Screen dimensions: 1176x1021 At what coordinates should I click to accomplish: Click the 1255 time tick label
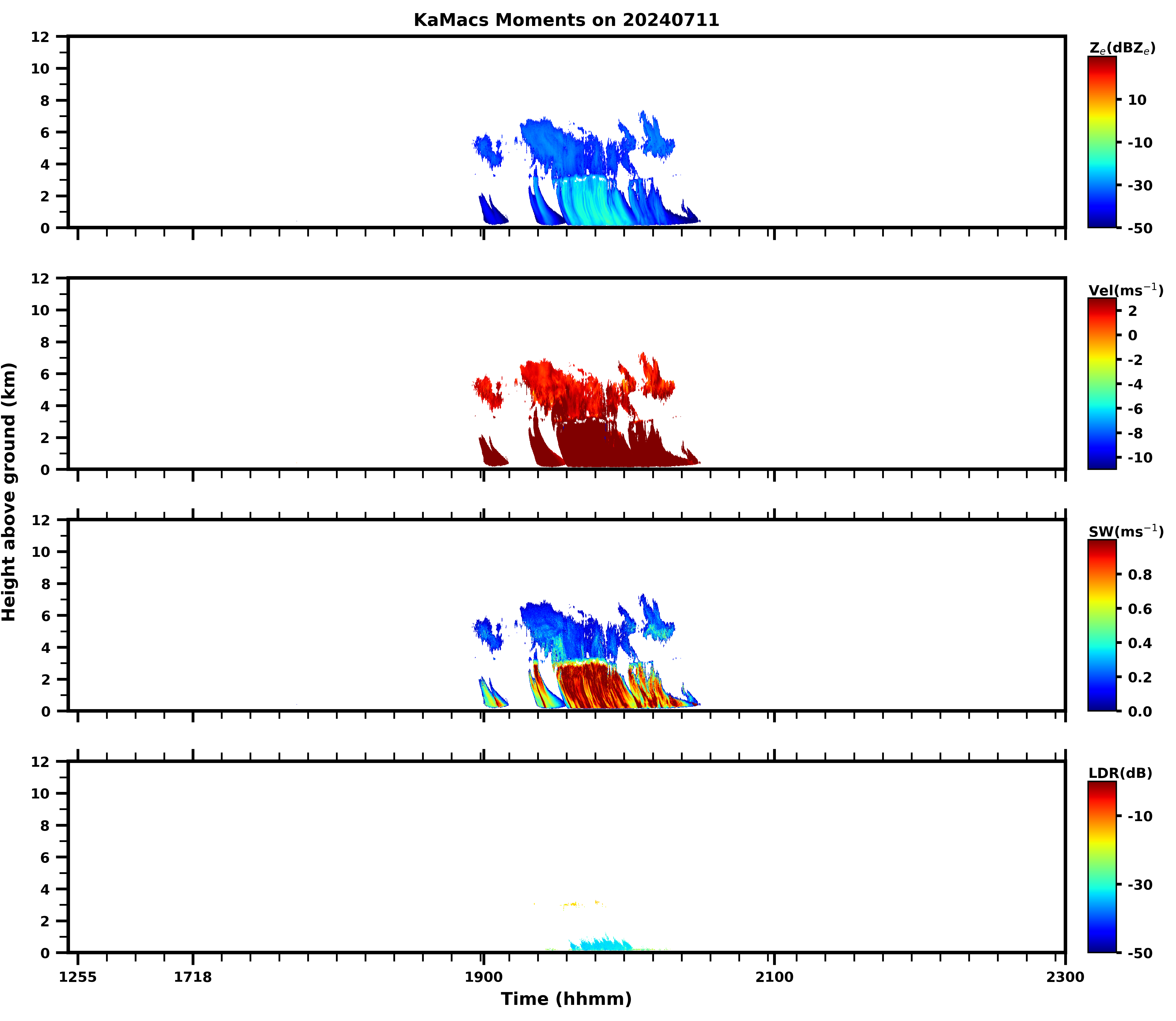point(78,977)
